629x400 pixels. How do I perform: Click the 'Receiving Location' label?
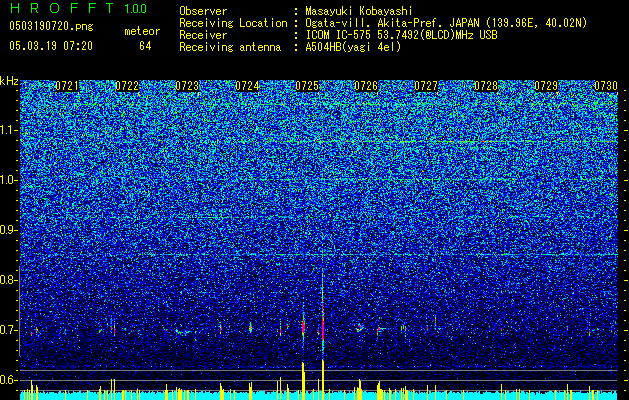pos(233,23)
